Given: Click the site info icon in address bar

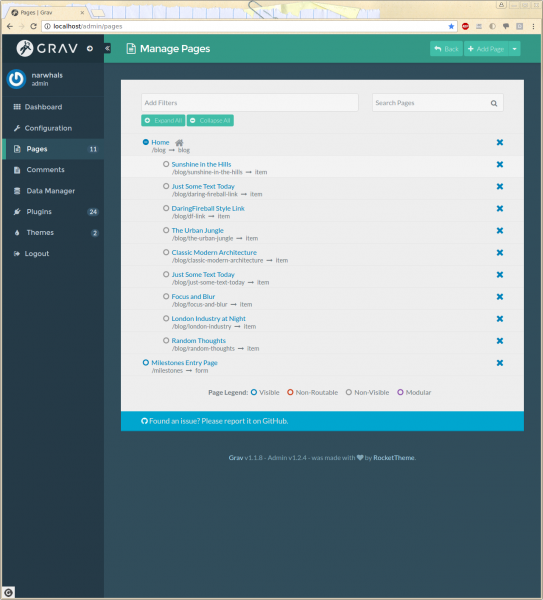Looking at the screenshot, I should (47, 26).
